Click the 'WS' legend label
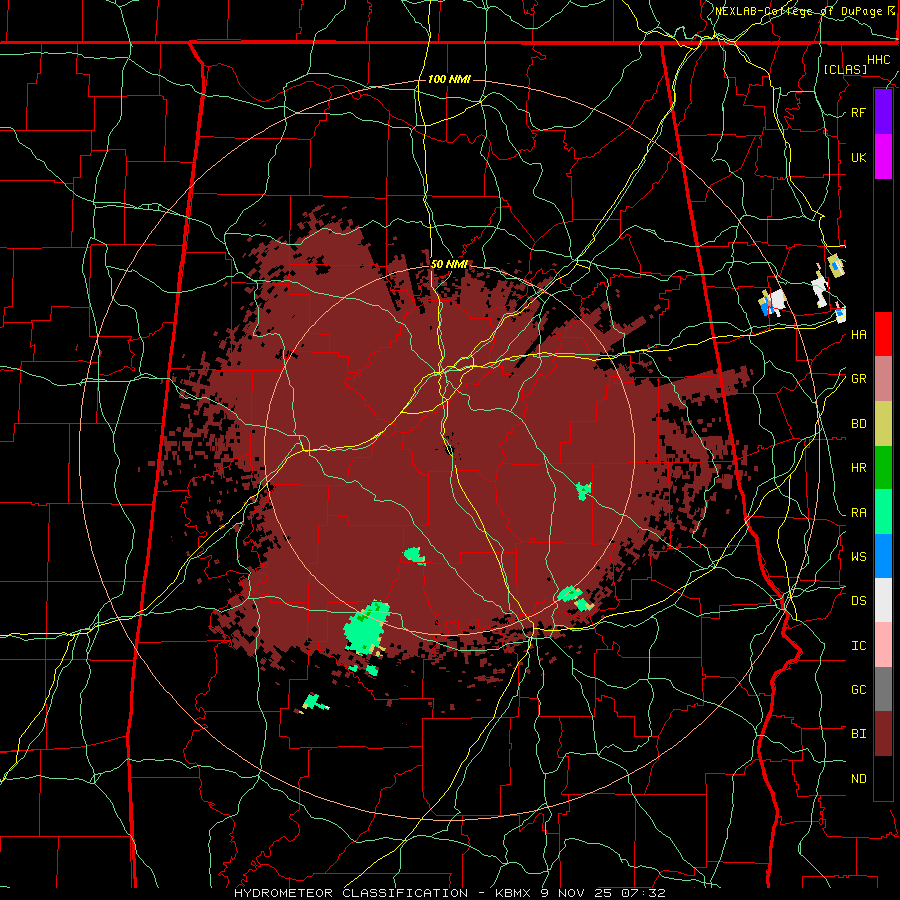The image size is (900, 900). pyautogui.click(x=858, y=557)
